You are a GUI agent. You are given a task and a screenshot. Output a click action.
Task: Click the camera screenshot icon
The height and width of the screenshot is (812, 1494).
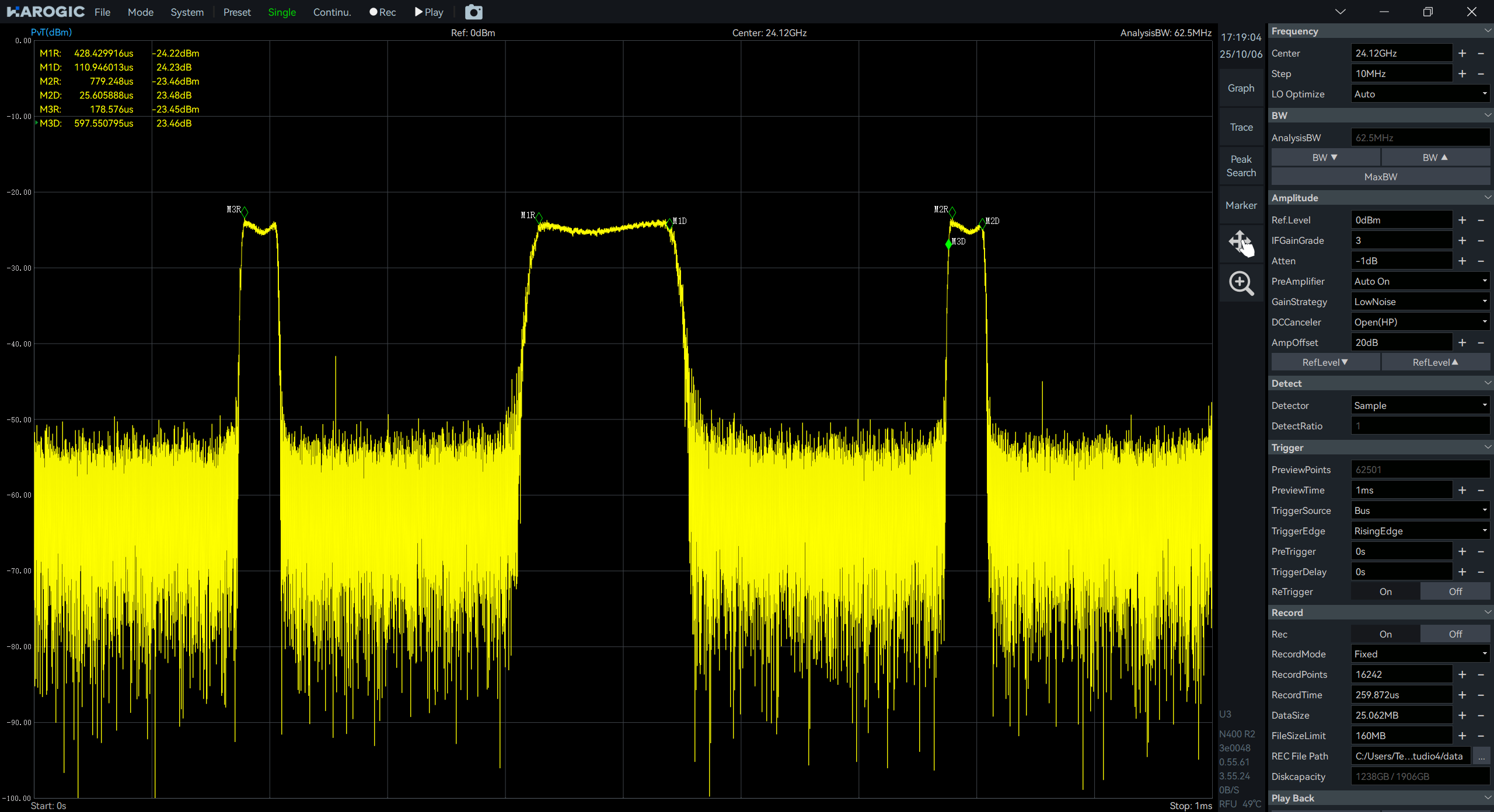pyautogui.click(x=473, y=12)
